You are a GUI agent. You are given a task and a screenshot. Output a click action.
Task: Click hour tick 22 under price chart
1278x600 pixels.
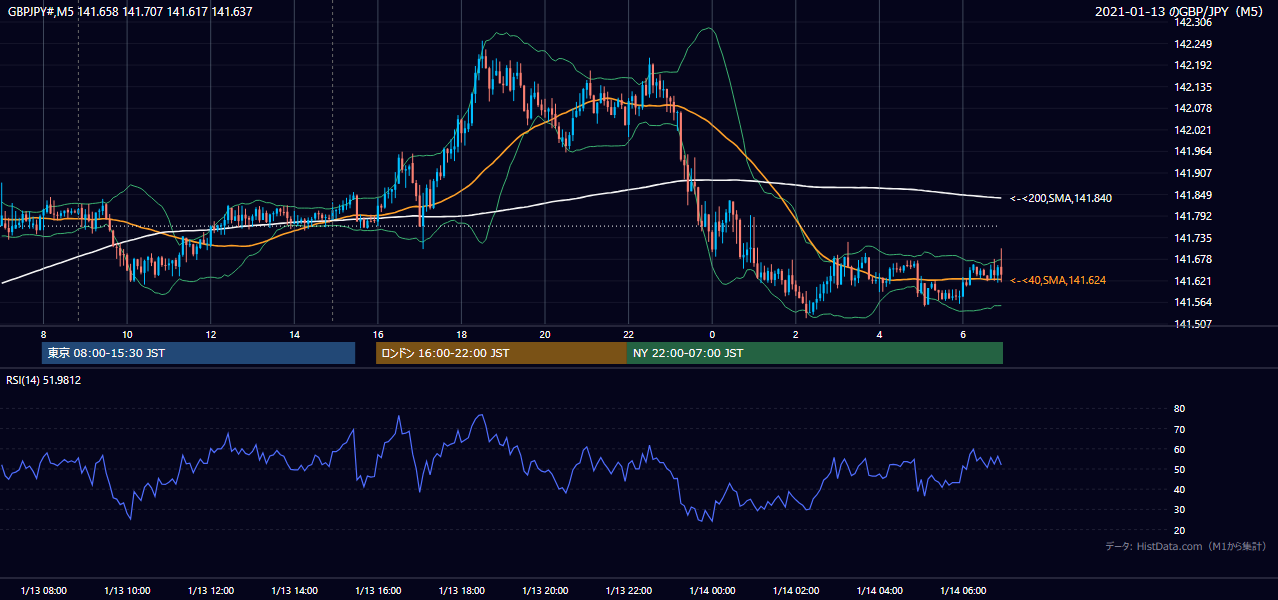tap(628, 334)
